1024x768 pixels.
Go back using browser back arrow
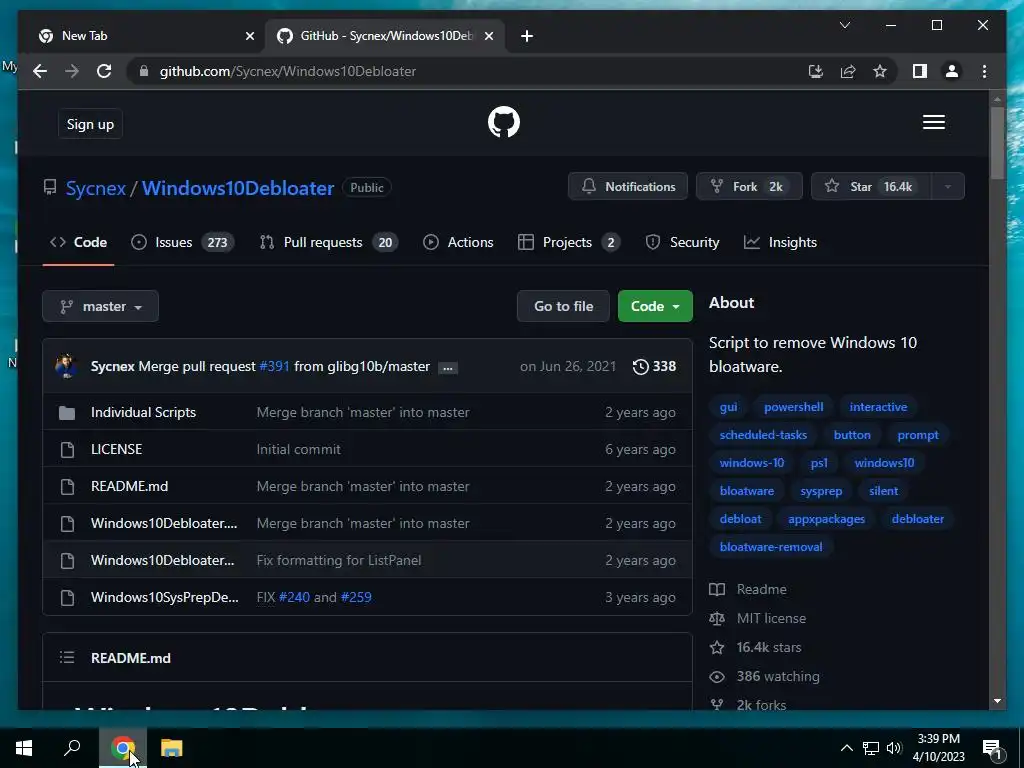click(40, 71)
